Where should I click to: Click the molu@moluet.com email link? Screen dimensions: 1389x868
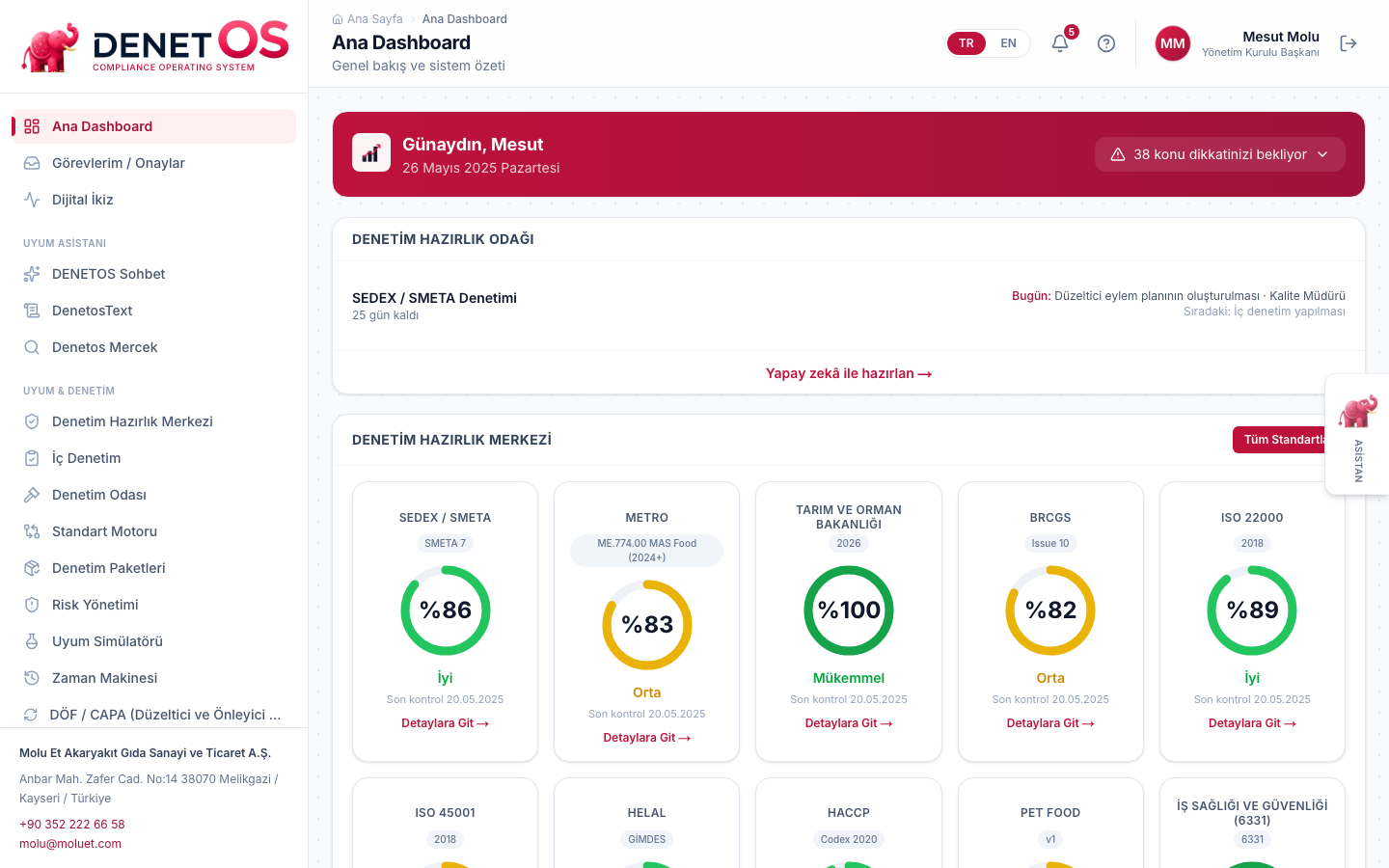[70, 844]
